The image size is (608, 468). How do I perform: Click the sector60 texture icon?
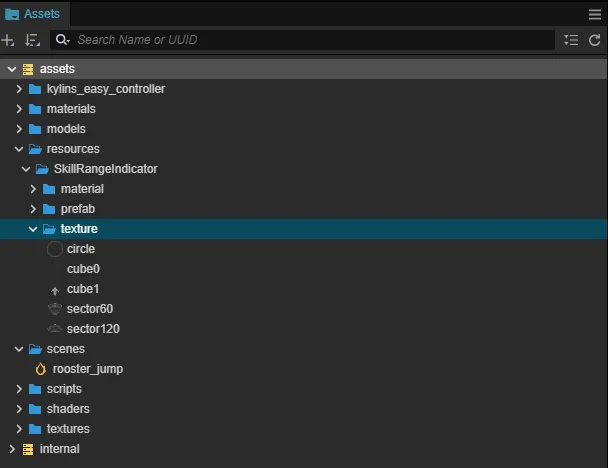click(x=55, y=309)
